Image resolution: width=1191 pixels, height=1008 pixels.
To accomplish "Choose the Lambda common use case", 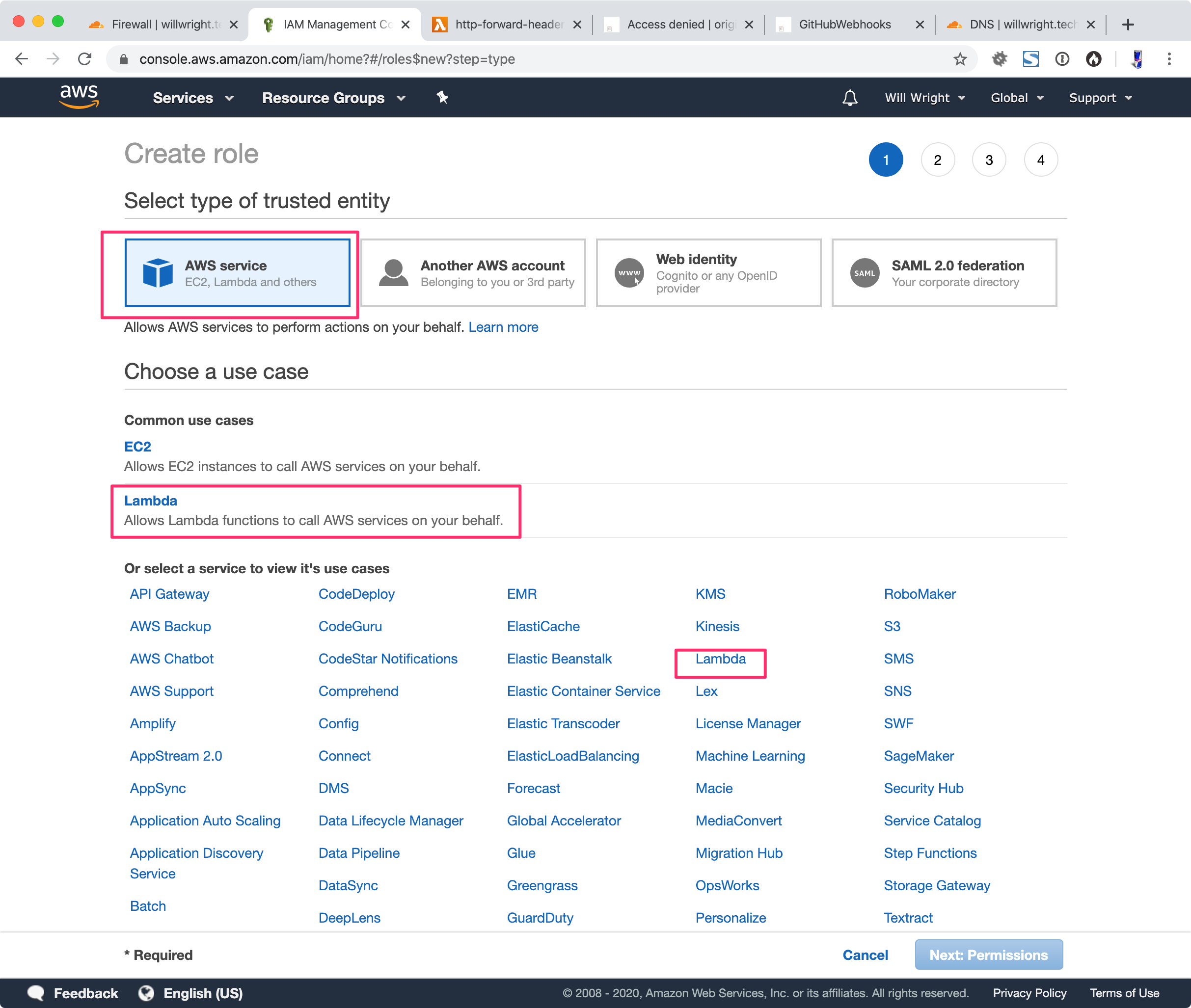I will point(151,501).
